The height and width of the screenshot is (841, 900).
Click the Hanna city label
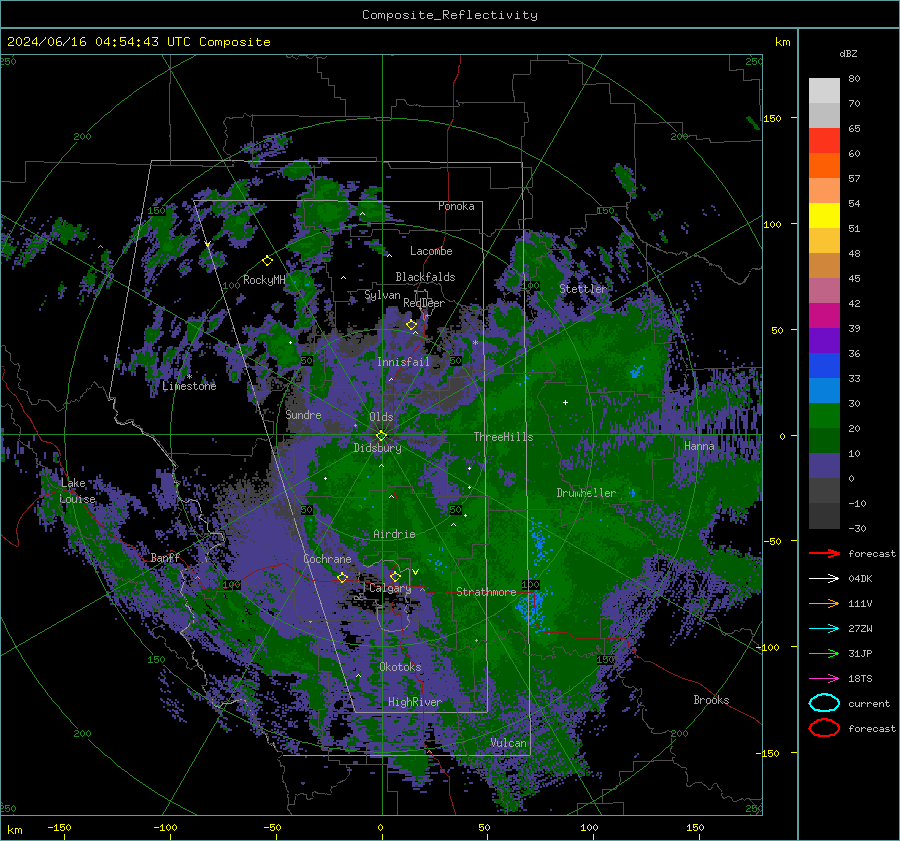click(x=699, y=446)
